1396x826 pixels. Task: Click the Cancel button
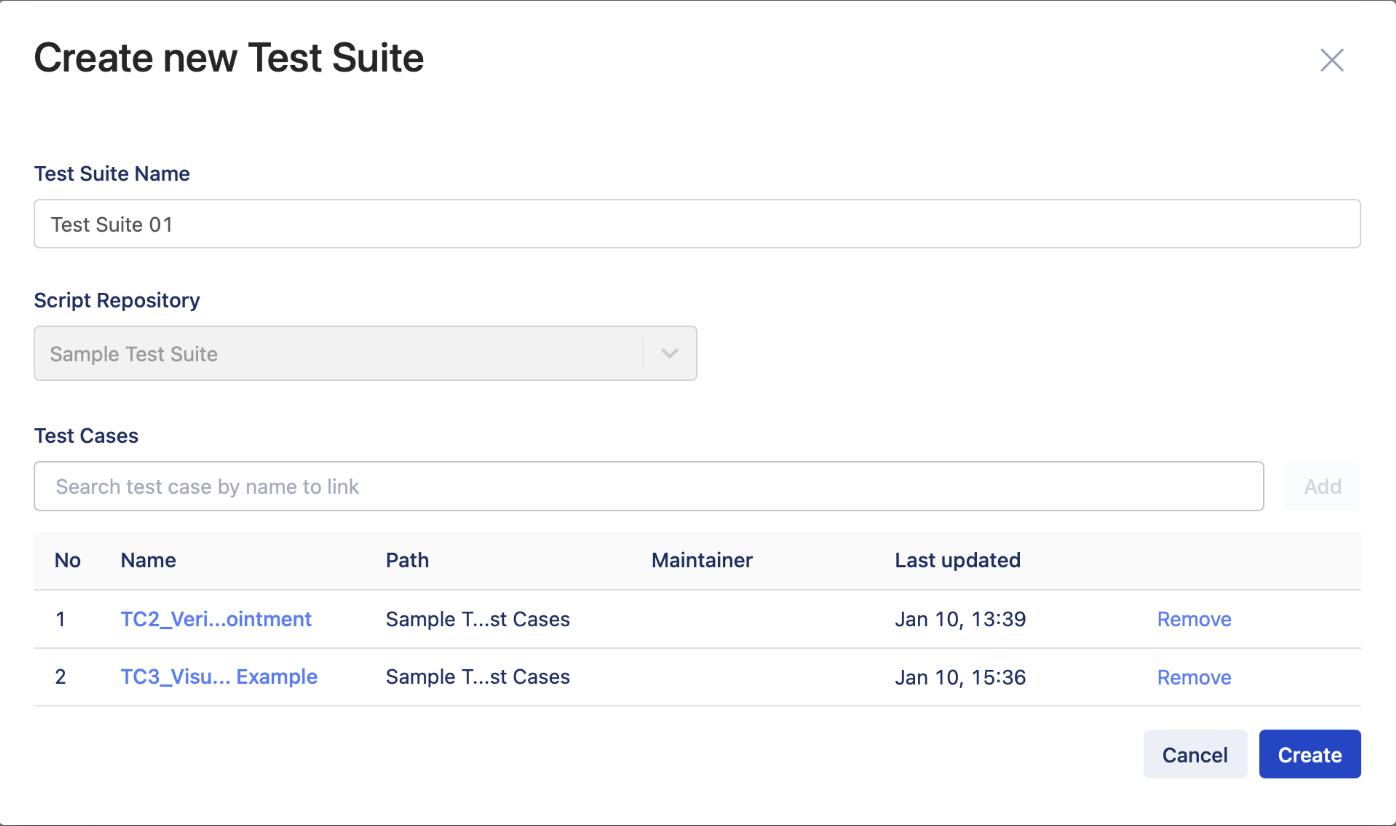pyautogui.click(x=1195, y=754)
